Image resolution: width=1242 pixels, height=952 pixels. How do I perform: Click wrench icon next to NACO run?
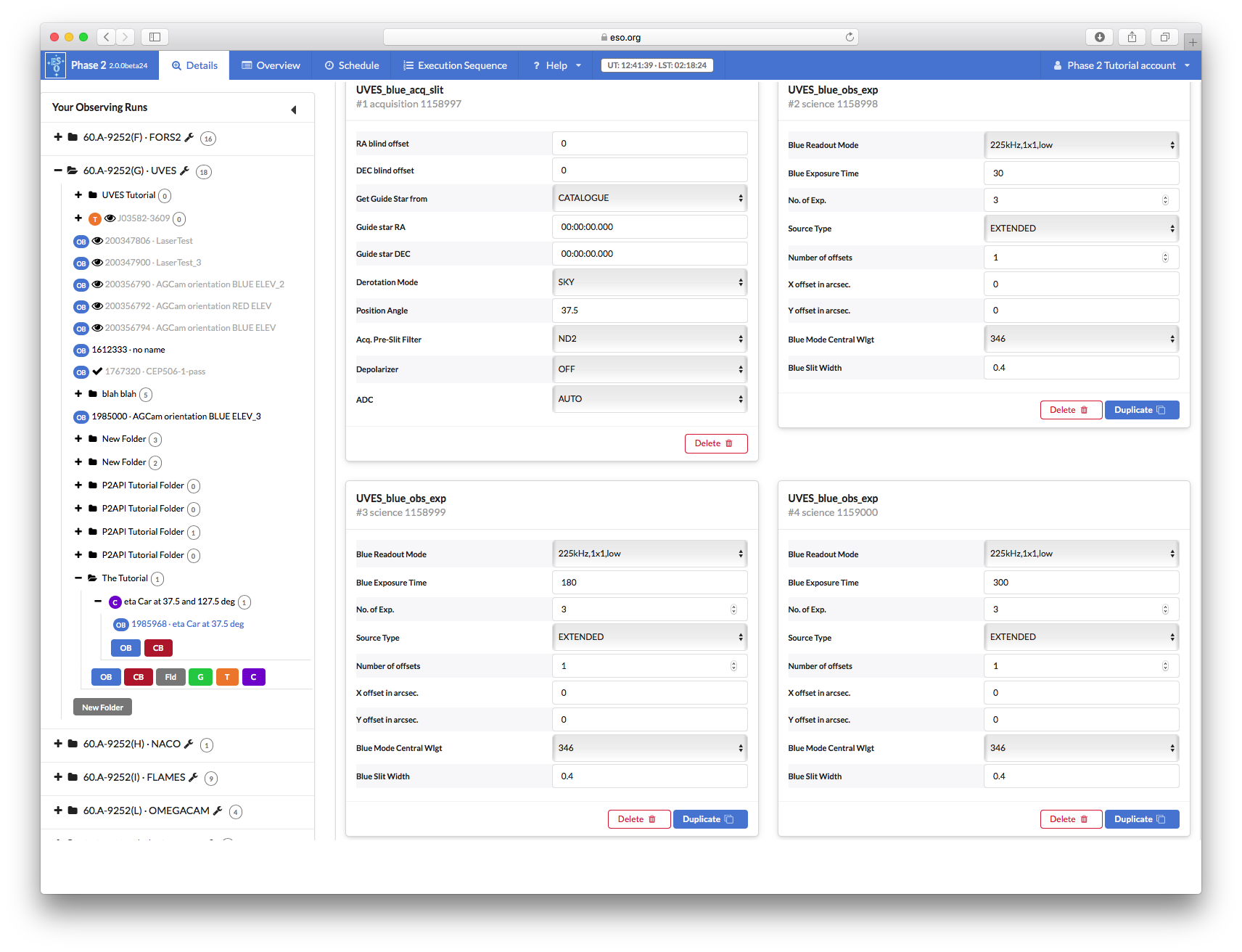[x=189, y=744]
